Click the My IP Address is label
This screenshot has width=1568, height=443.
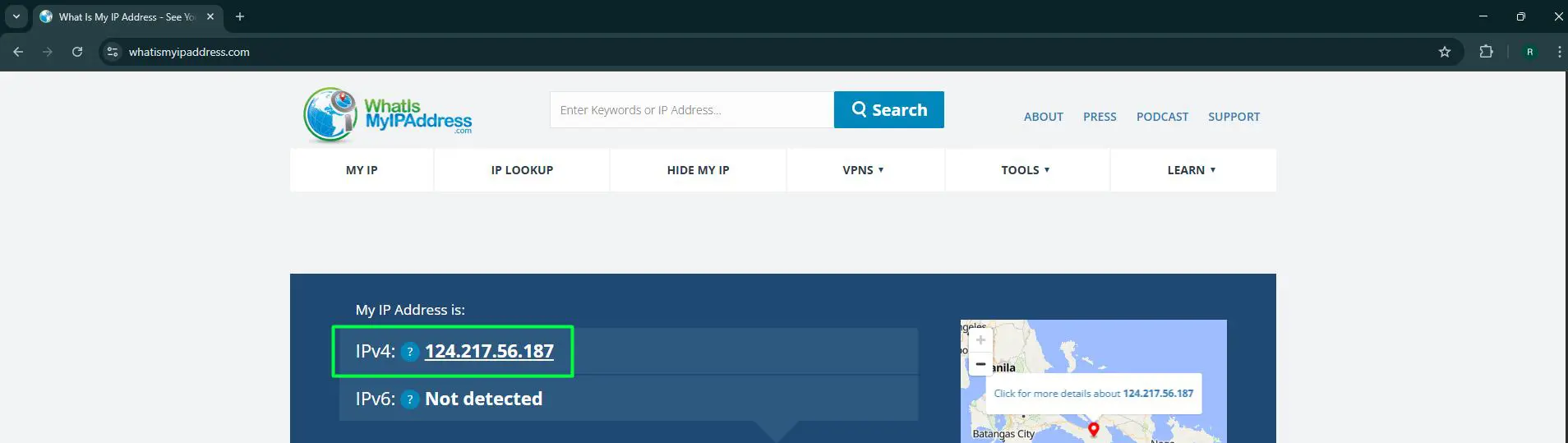[x=410, y=310]
